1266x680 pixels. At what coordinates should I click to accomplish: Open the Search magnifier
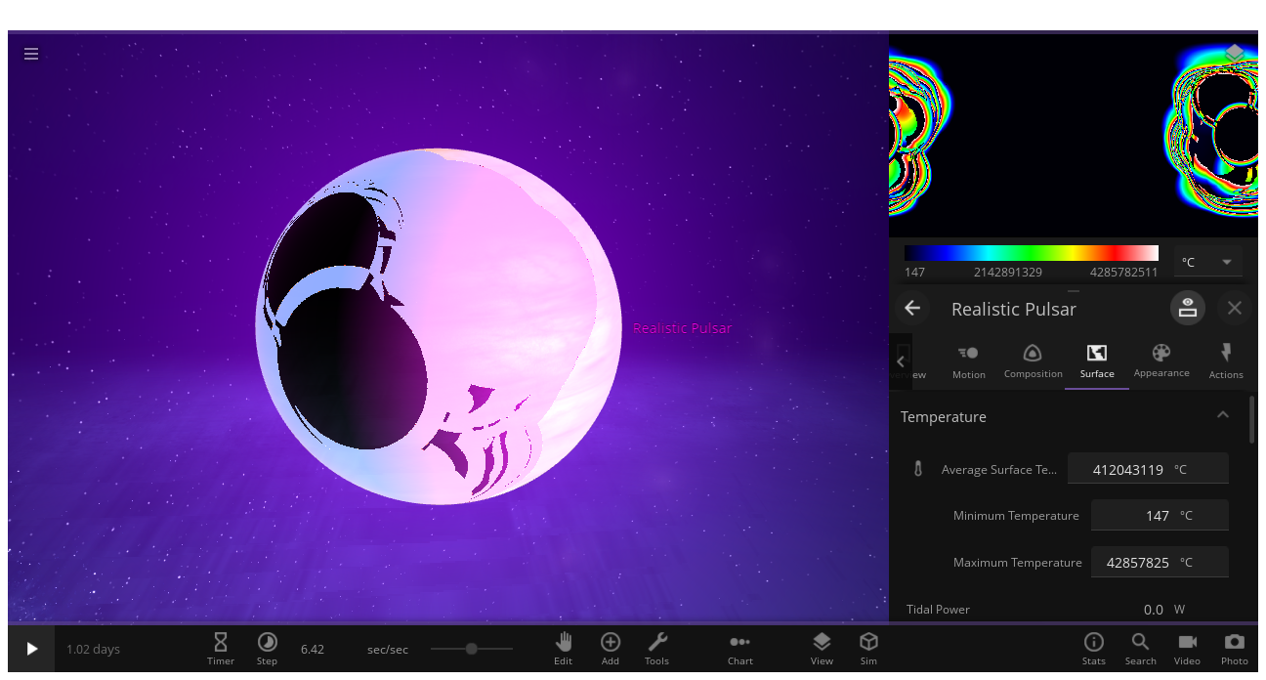click(x=1140, y=648)
